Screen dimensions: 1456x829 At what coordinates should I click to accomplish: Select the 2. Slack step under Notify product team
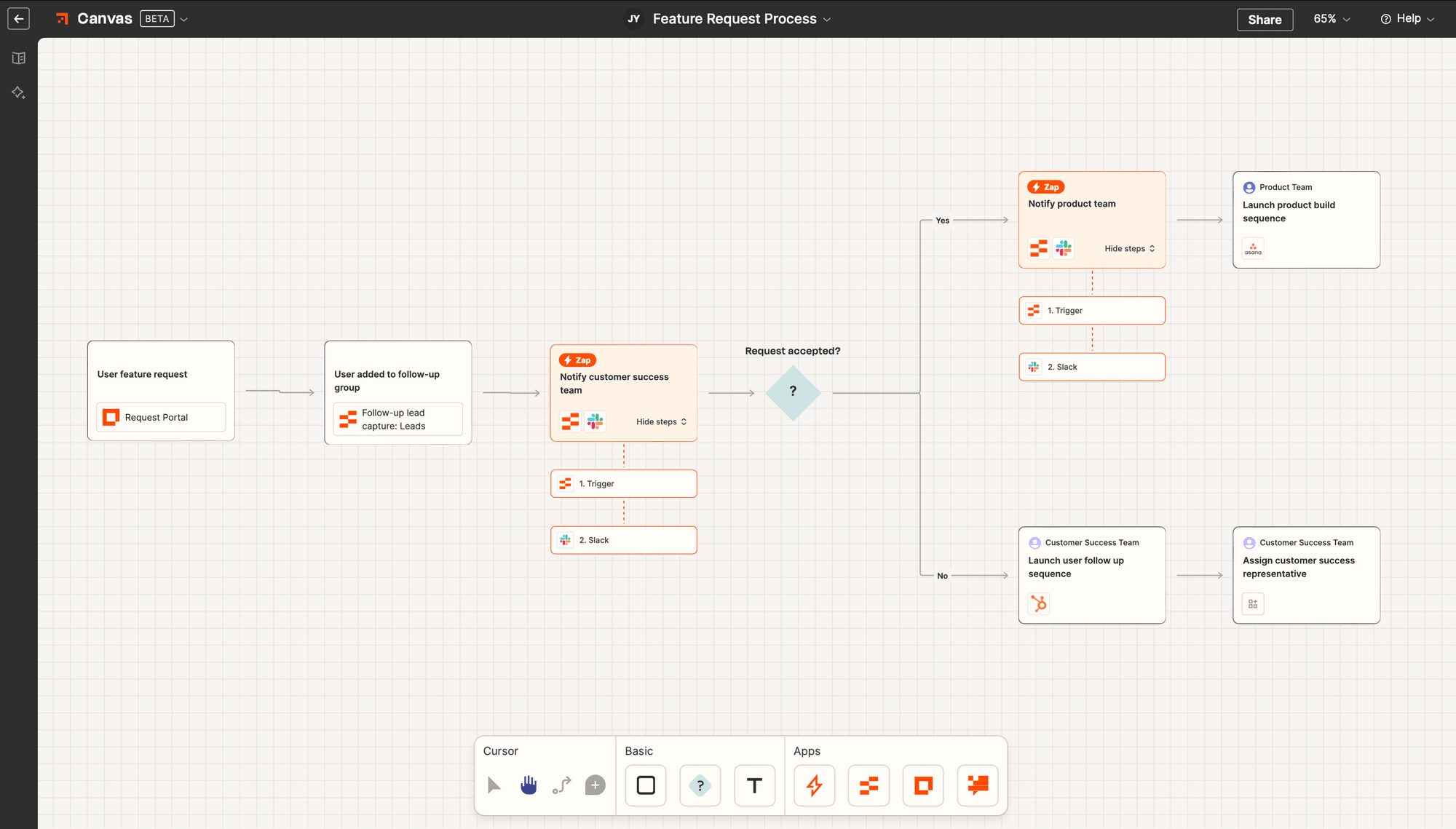[1091, 367]
